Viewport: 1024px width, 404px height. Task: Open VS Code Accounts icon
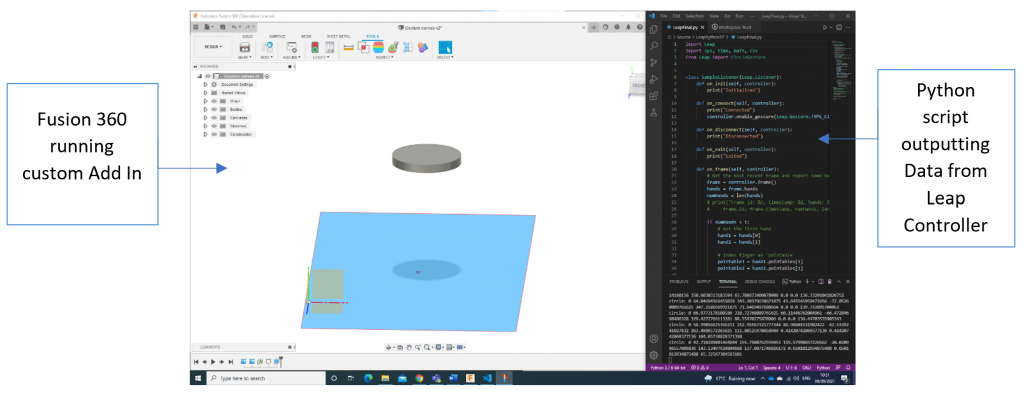tap(654, 339)
